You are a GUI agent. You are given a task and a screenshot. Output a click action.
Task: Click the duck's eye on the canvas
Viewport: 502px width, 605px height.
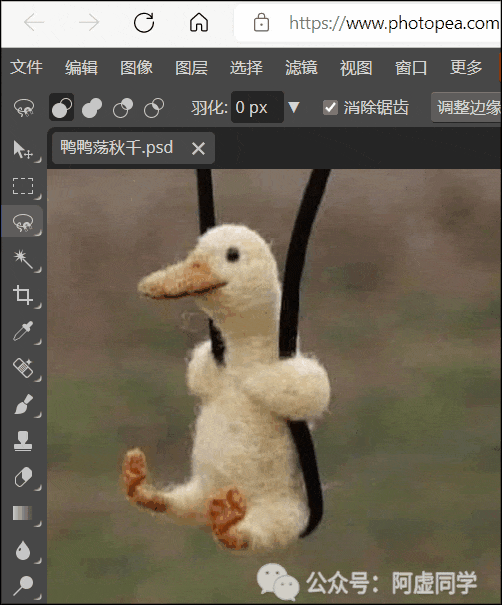click(x=233, y=254)
